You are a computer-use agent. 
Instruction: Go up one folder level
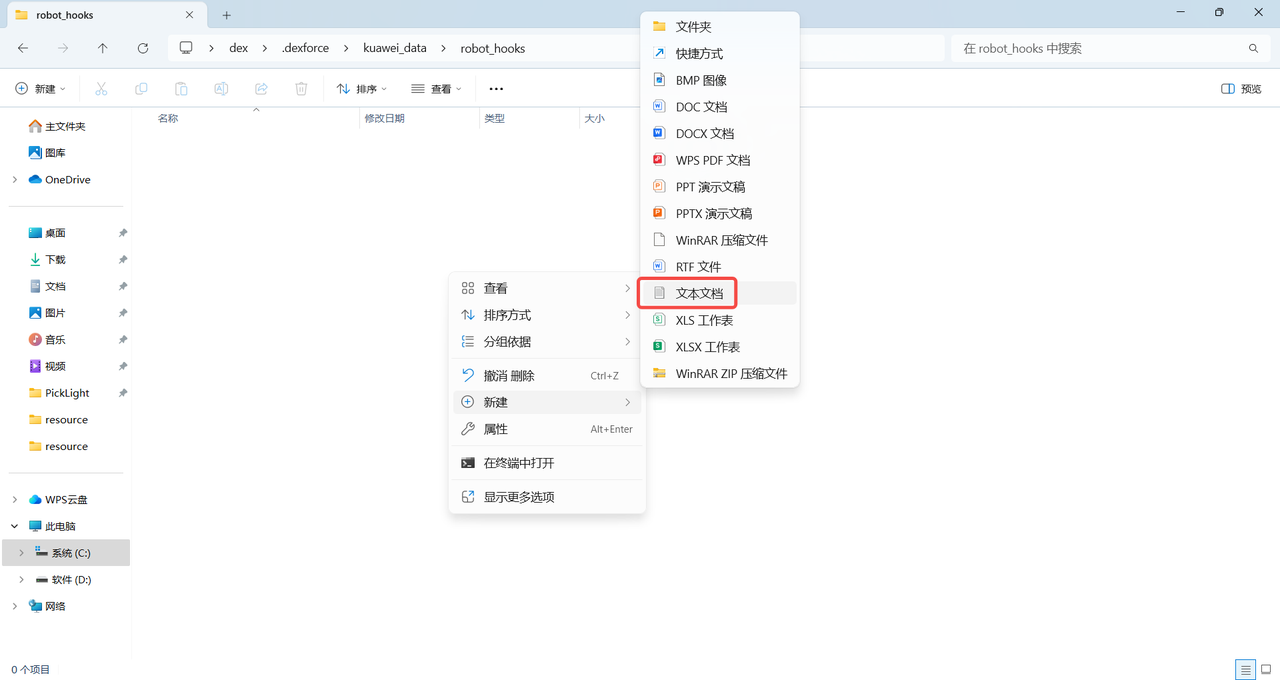[x=102, y=47]
